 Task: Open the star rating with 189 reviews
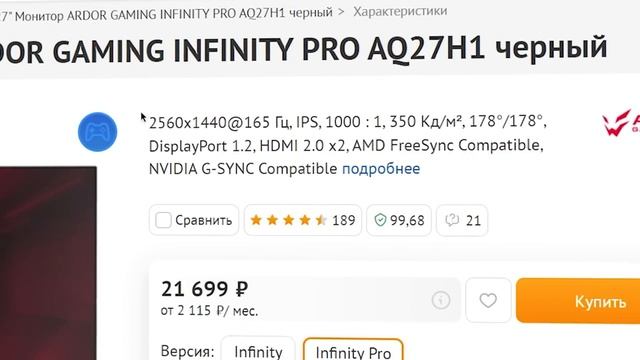coord(303,220)
